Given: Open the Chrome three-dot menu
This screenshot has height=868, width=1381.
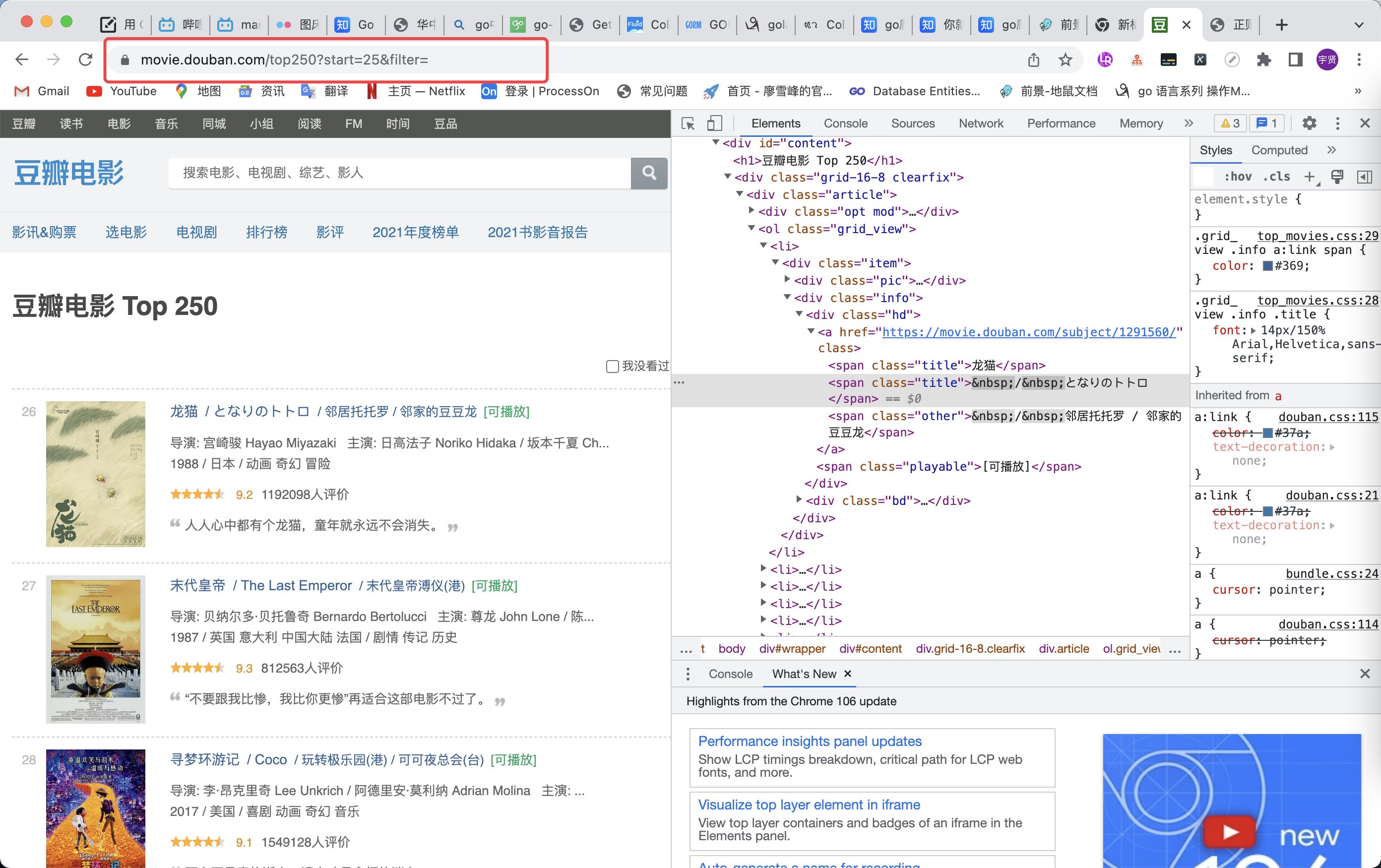Looking at the screenshot, I should coord(1359,60).
